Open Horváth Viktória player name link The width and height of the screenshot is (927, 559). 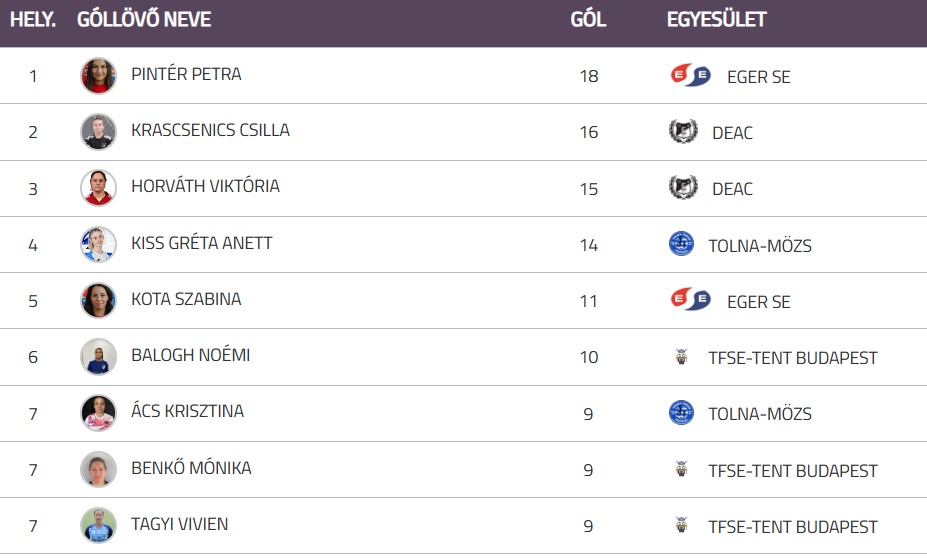[x=205, y=186]
